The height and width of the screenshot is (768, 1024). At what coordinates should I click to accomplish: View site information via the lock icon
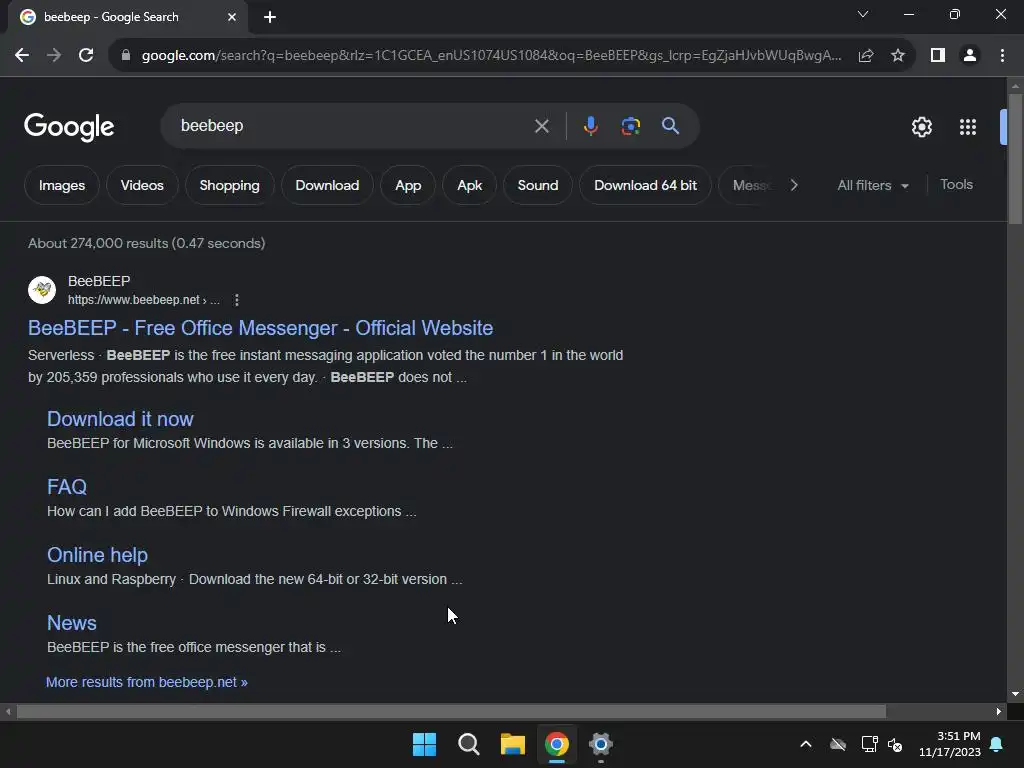[x=126, y=56]
